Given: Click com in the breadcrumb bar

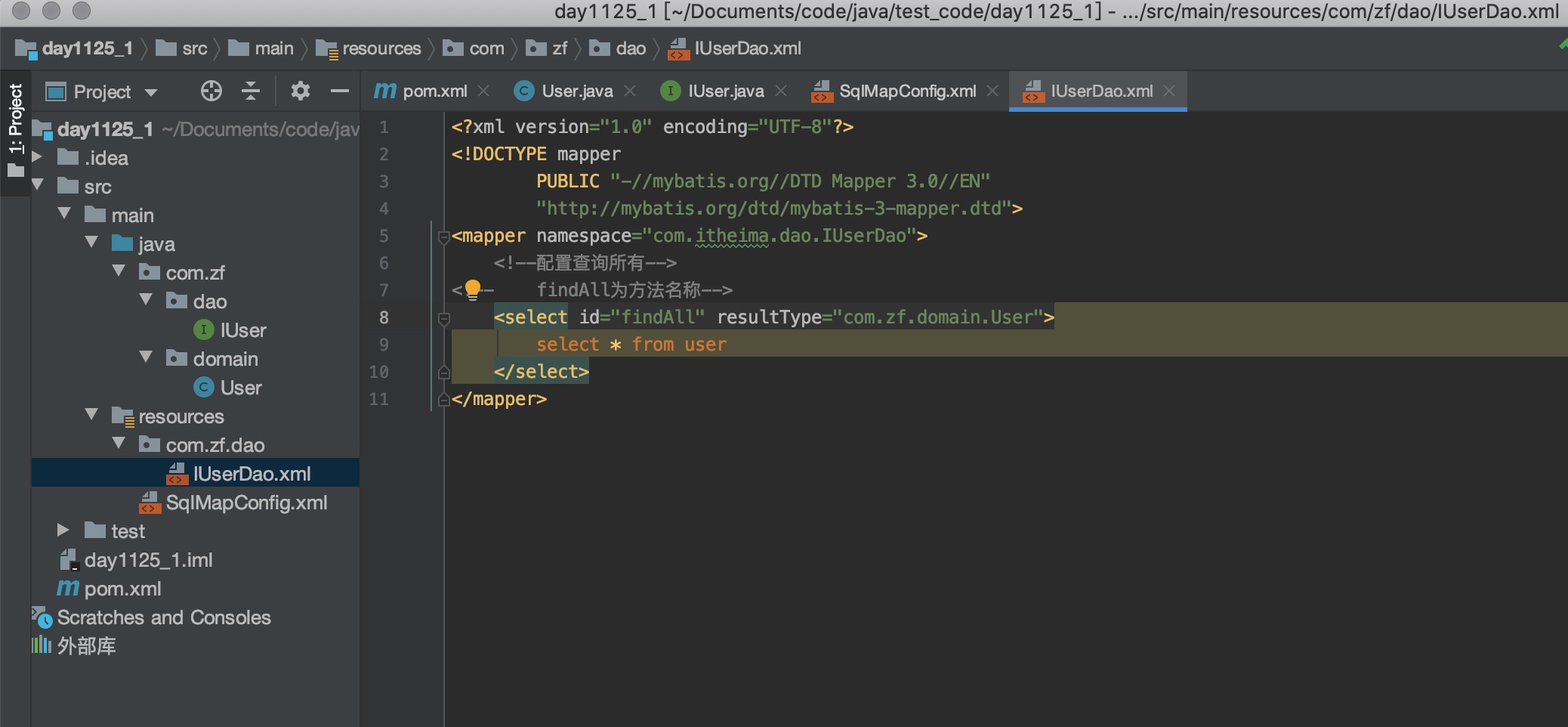Looking at the screenshot, I should [x=474, y=48].
